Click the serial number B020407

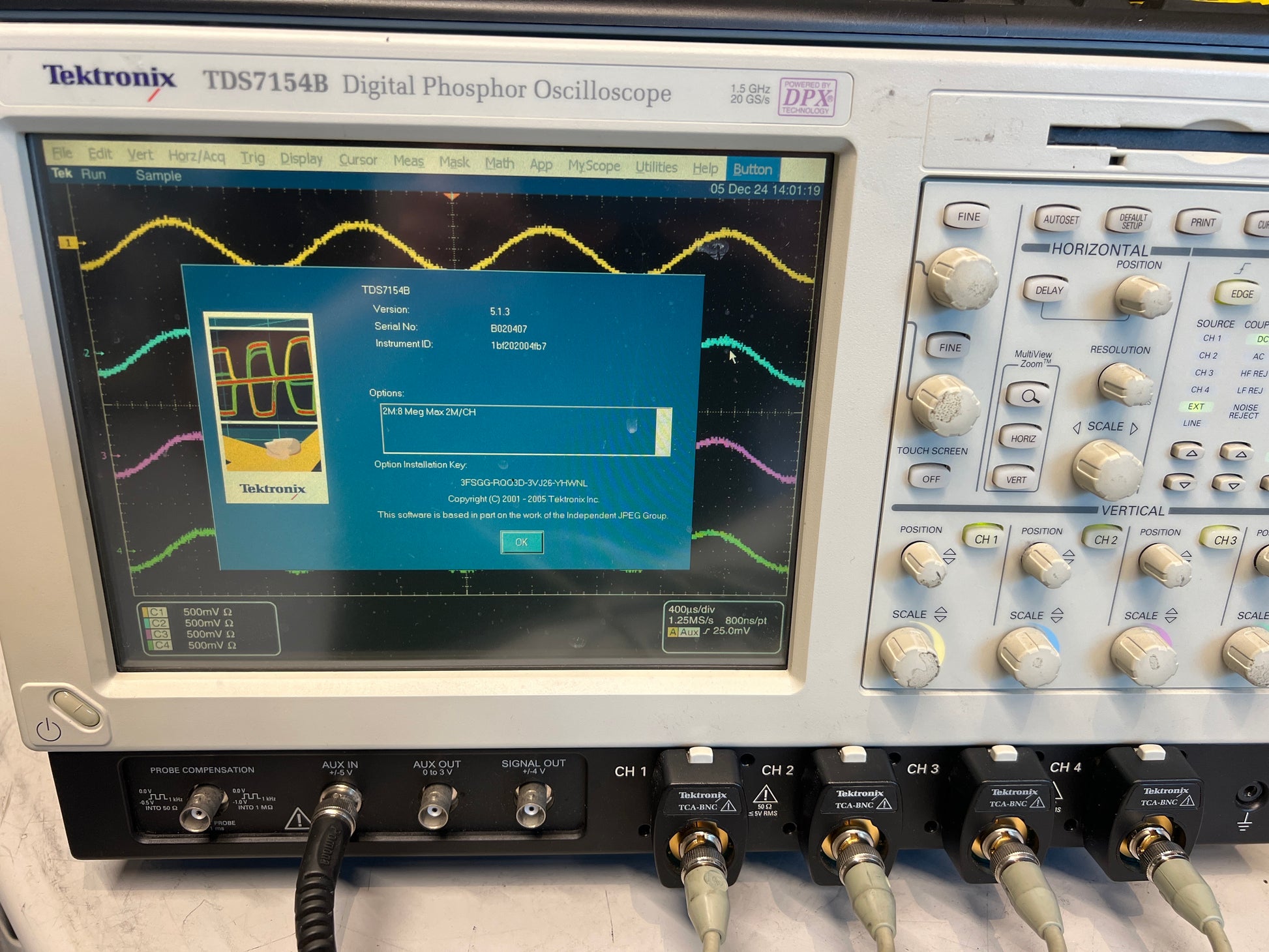click(x=509, y=329)
